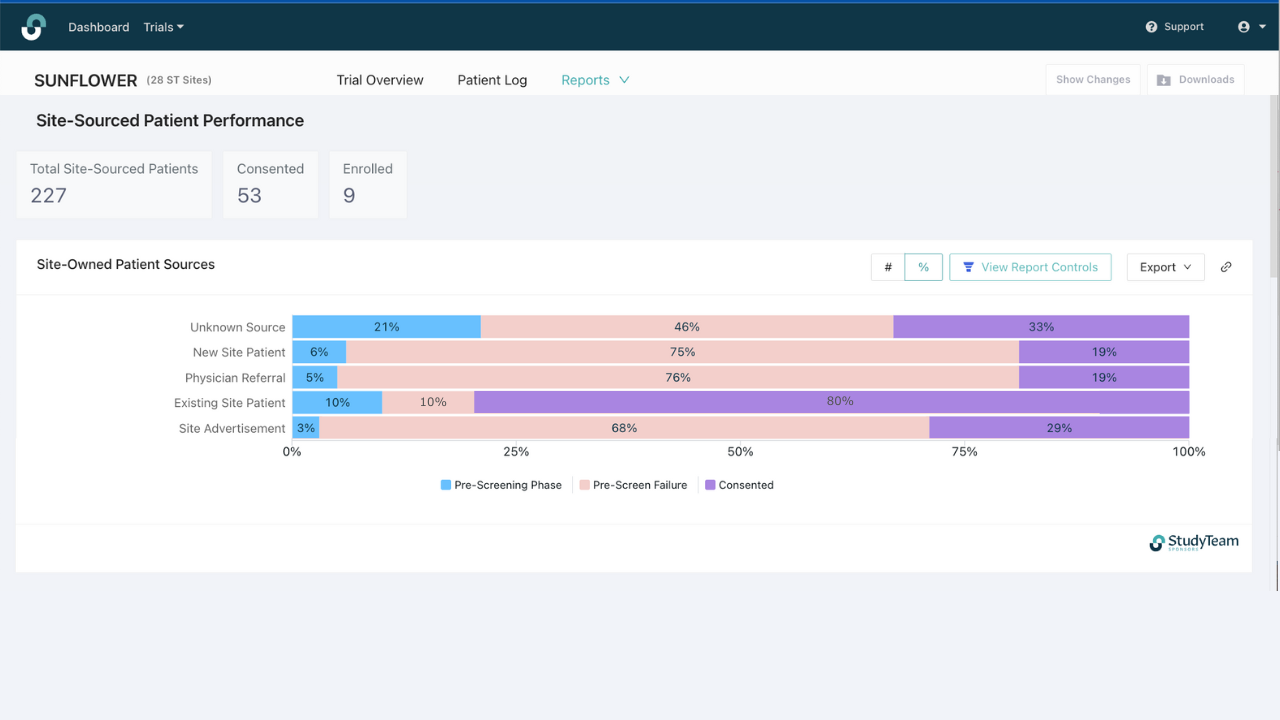Open the Reports dropdown

tap(595, 80)
